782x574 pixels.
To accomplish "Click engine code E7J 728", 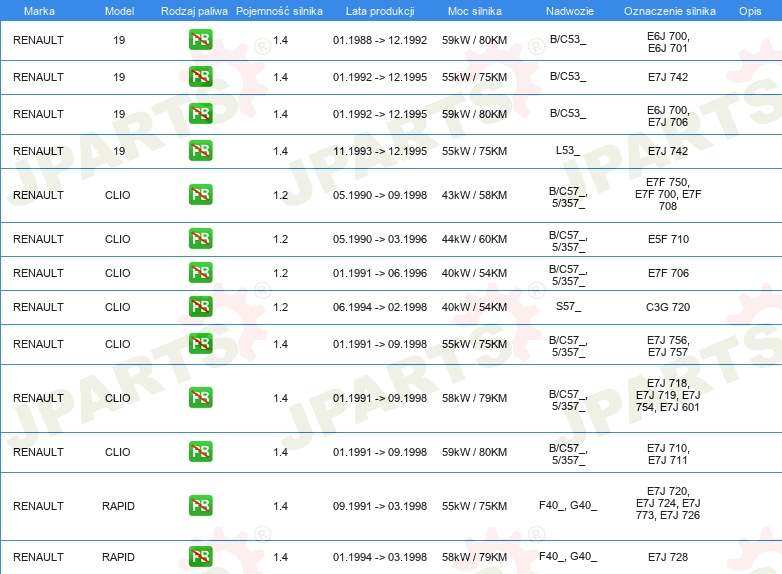I will click(668, 557).
